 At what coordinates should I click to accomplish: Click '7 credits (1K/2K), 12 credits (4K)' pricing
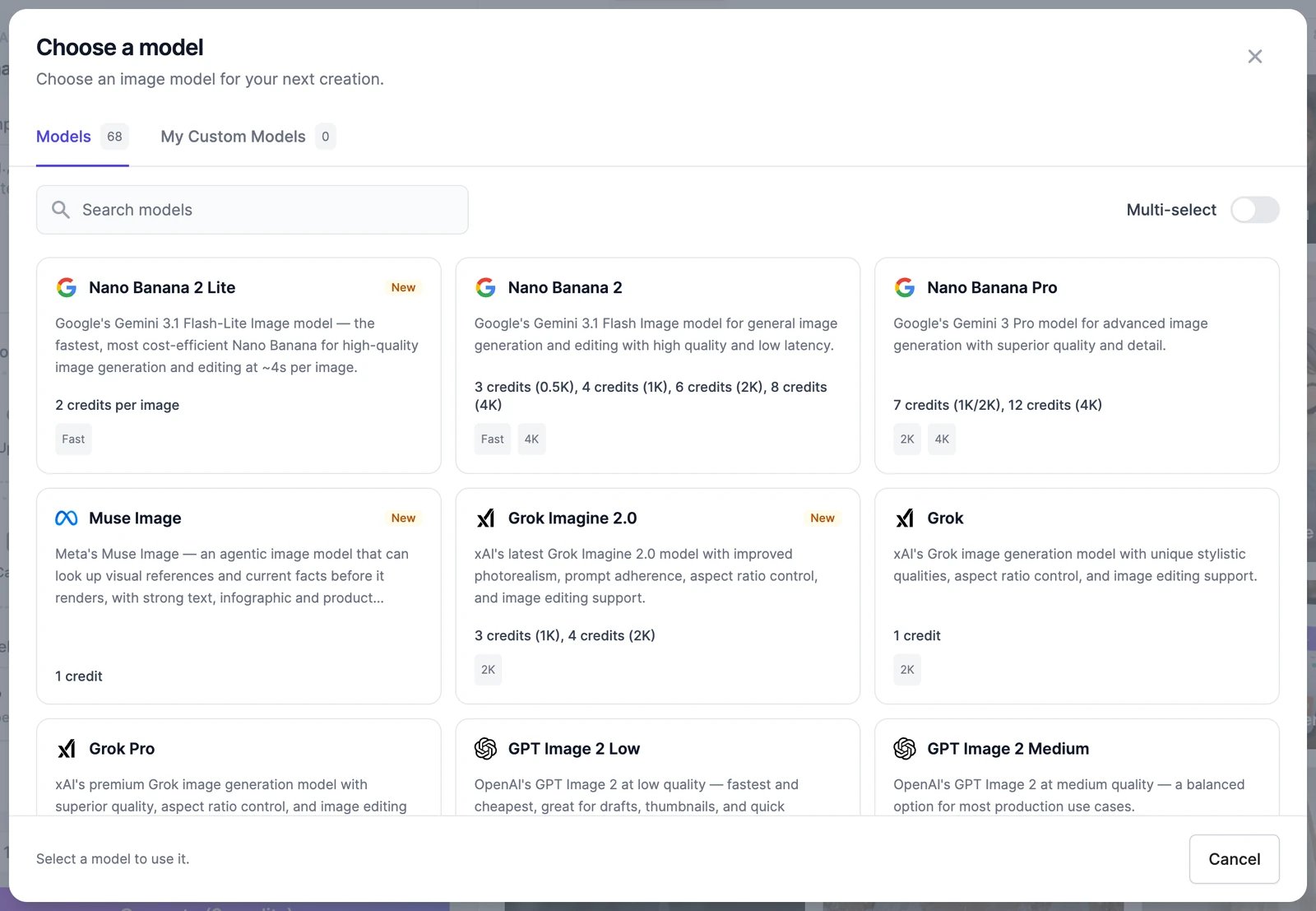pos(998,405)
